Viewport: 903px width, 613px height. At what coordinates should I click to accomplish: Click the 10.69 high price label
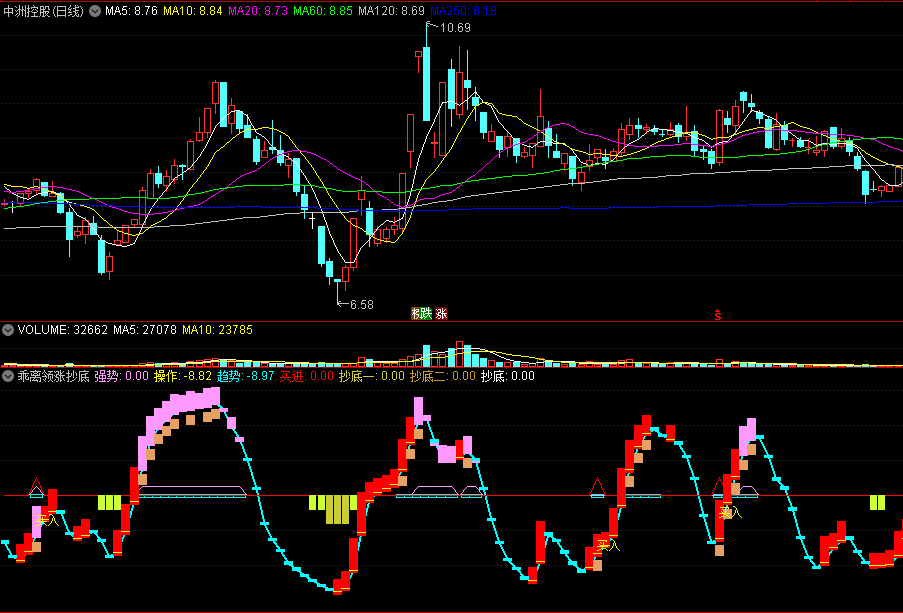455,28
